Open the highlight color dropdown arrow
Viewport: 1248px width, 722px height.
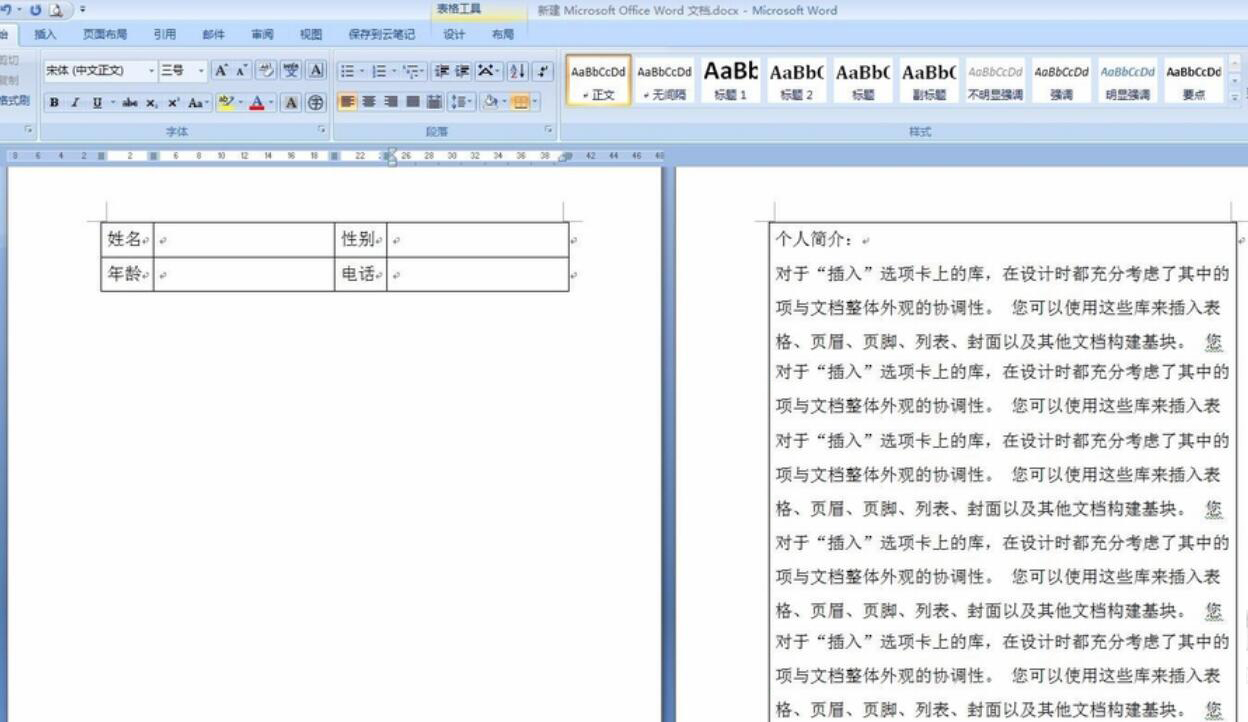coord(241,103)
